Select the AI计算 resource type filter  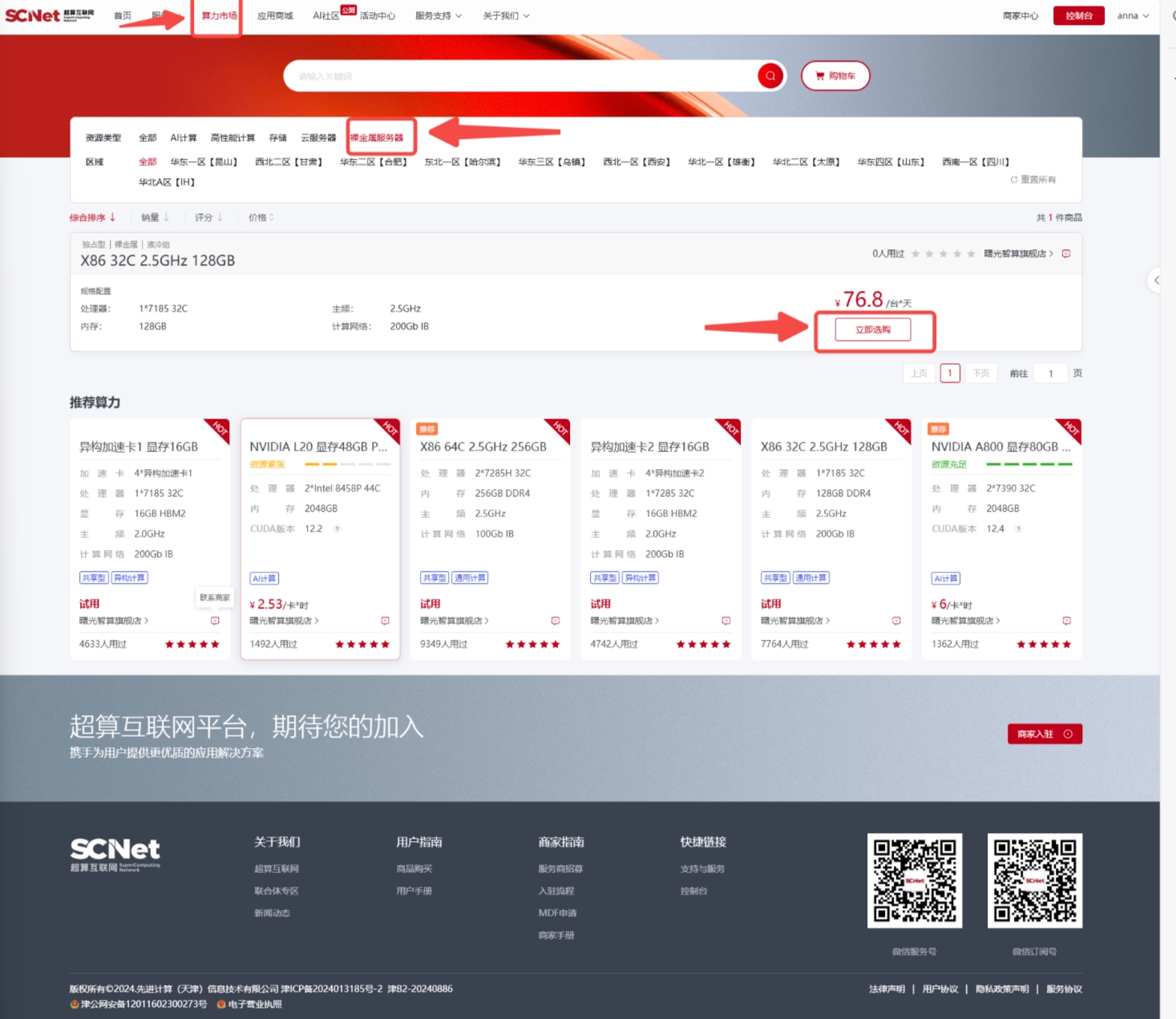click(x=184, y=138)
